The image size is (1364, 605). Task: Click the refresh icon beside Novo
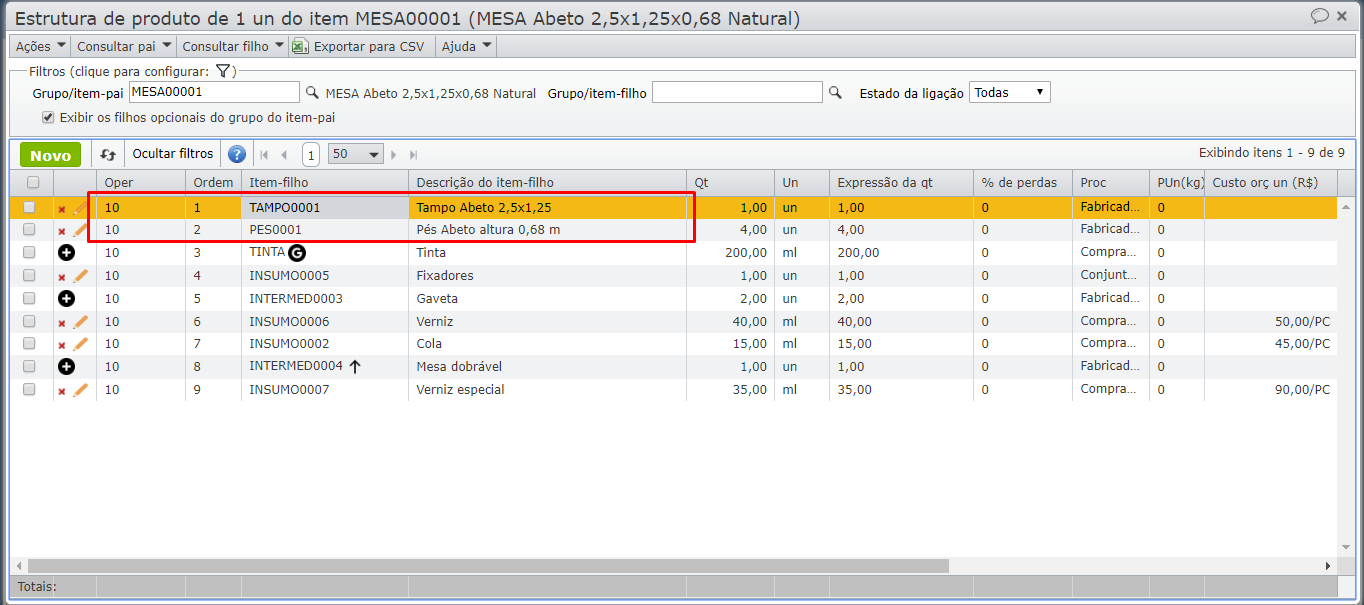(108, 155)
